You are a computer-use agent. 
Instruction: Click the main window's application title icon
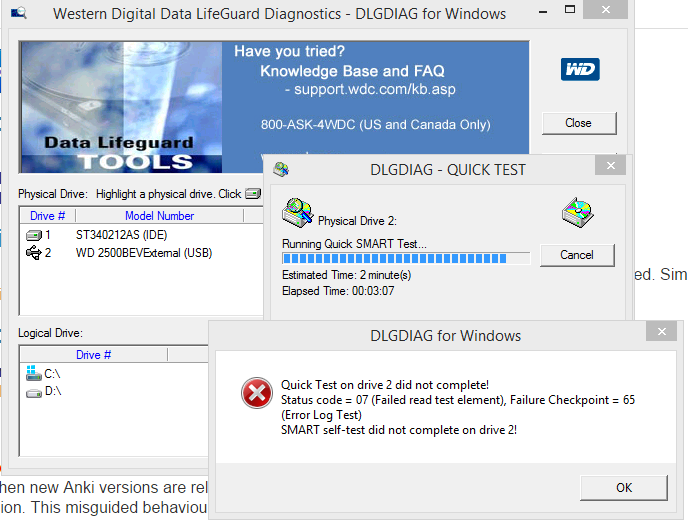[19, 13]
